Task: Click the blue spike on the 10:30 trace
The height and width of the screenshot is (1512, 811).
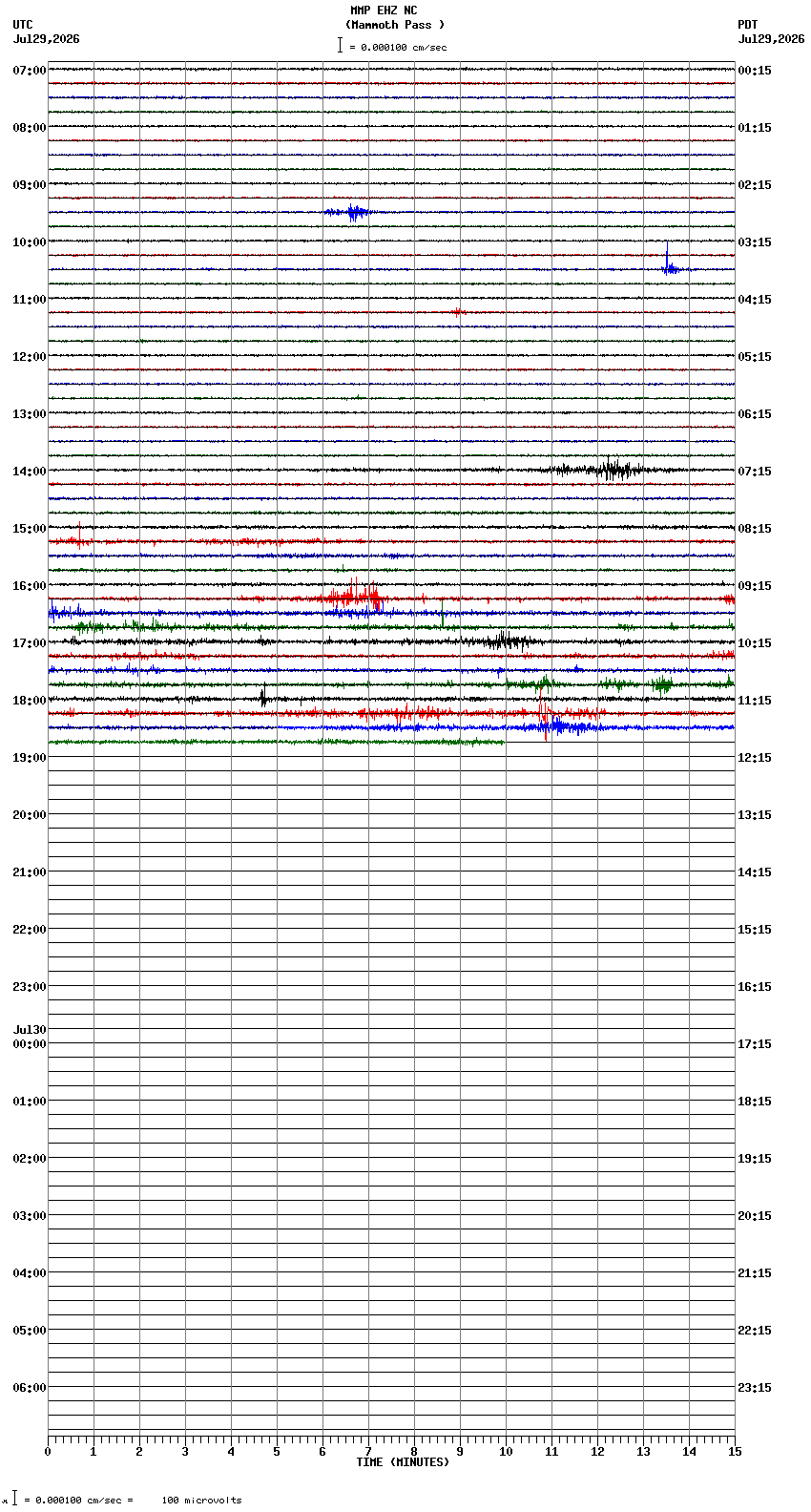Action: [669, 262]
